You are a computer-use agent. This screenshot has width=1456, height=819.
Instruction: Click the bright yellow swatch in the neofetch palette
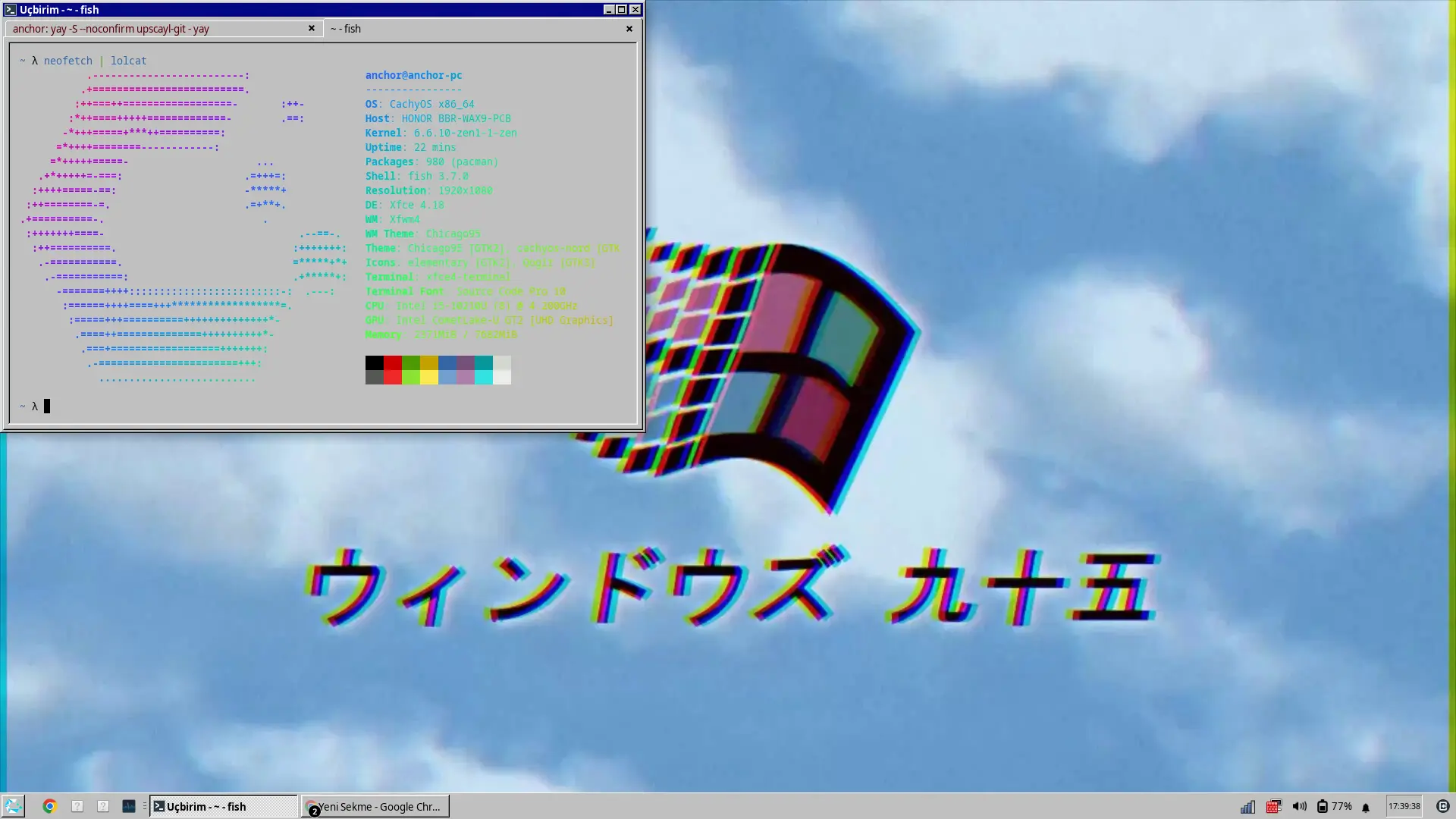pos(429,377)
